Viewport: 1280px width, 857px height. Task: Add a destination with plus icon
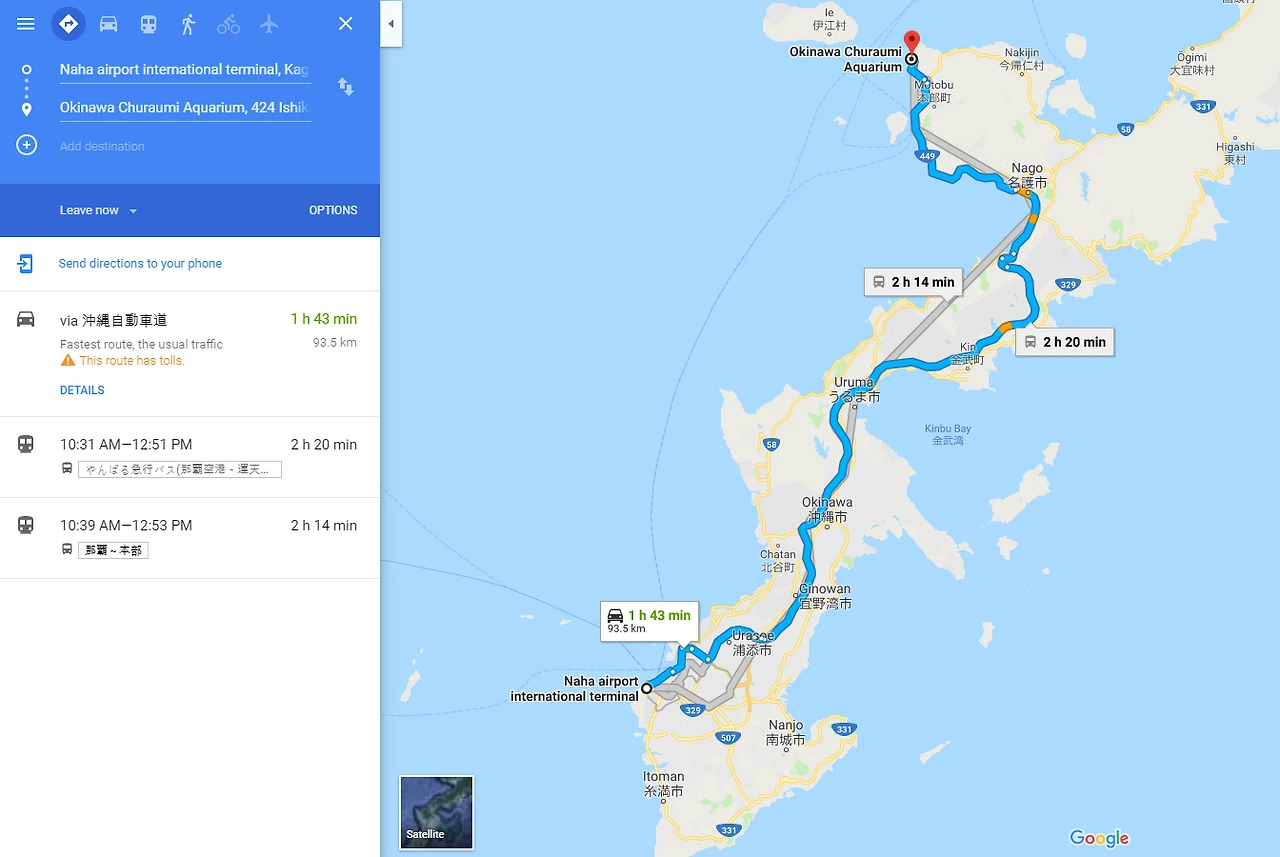click(27, 145)
